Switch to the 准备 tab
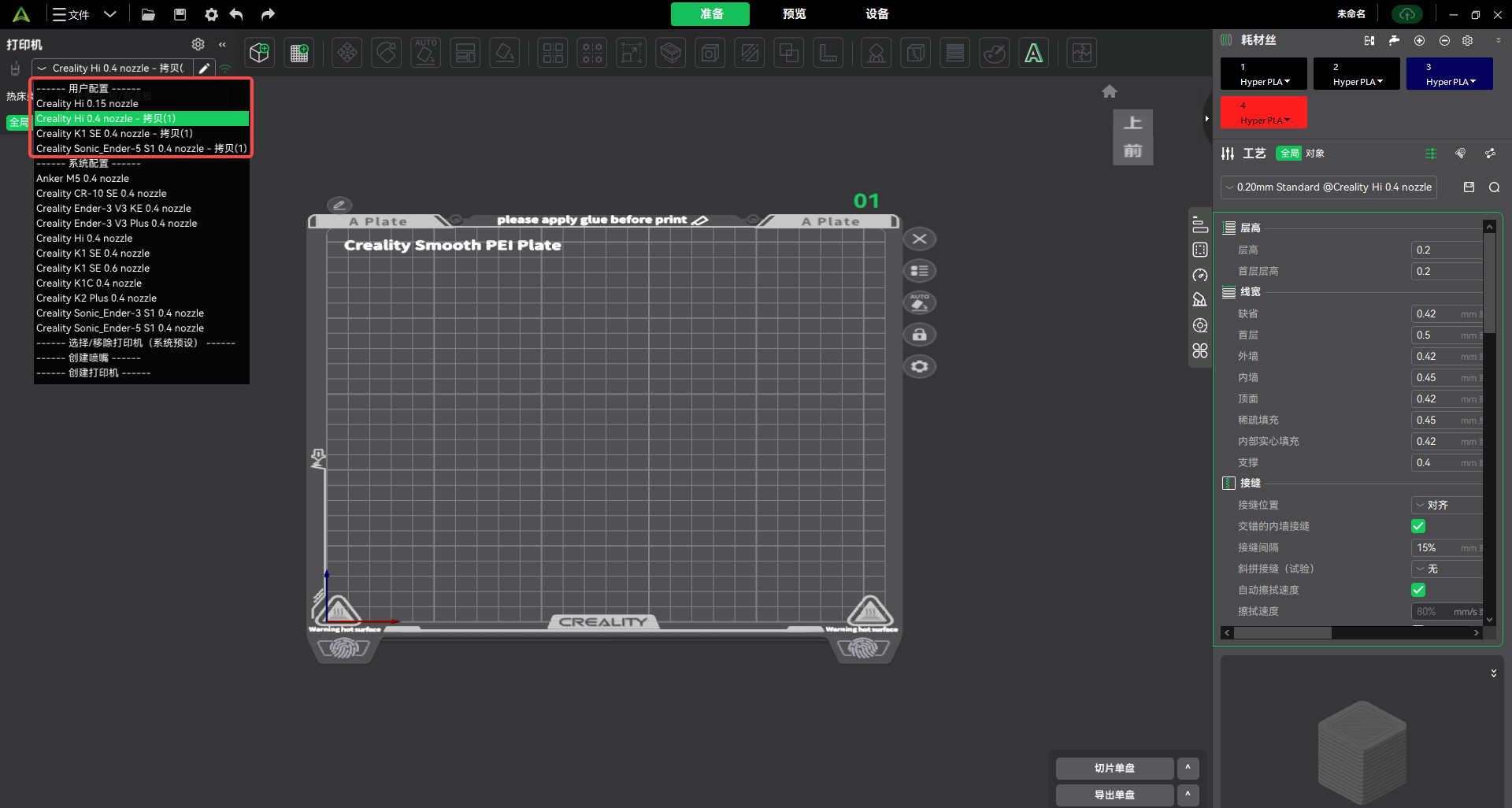Image resolution: width=1512 pixels, height=808 pixels. [710, 14]
